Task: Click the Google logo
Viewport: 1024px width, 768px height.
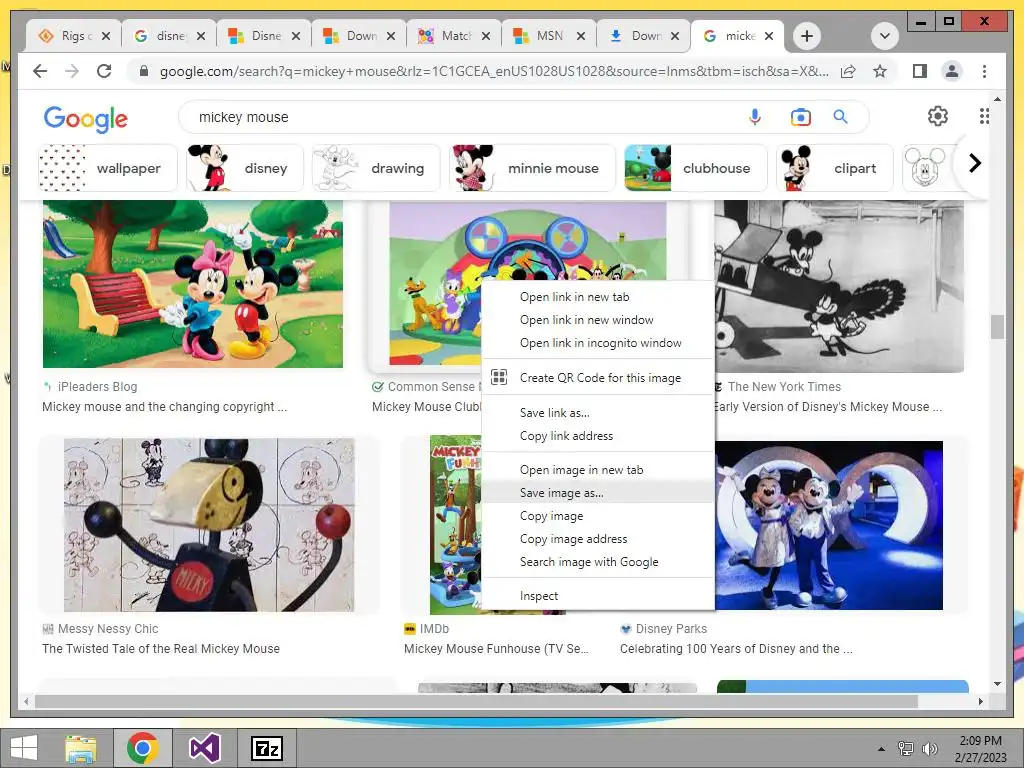Action: coord(86,119)
